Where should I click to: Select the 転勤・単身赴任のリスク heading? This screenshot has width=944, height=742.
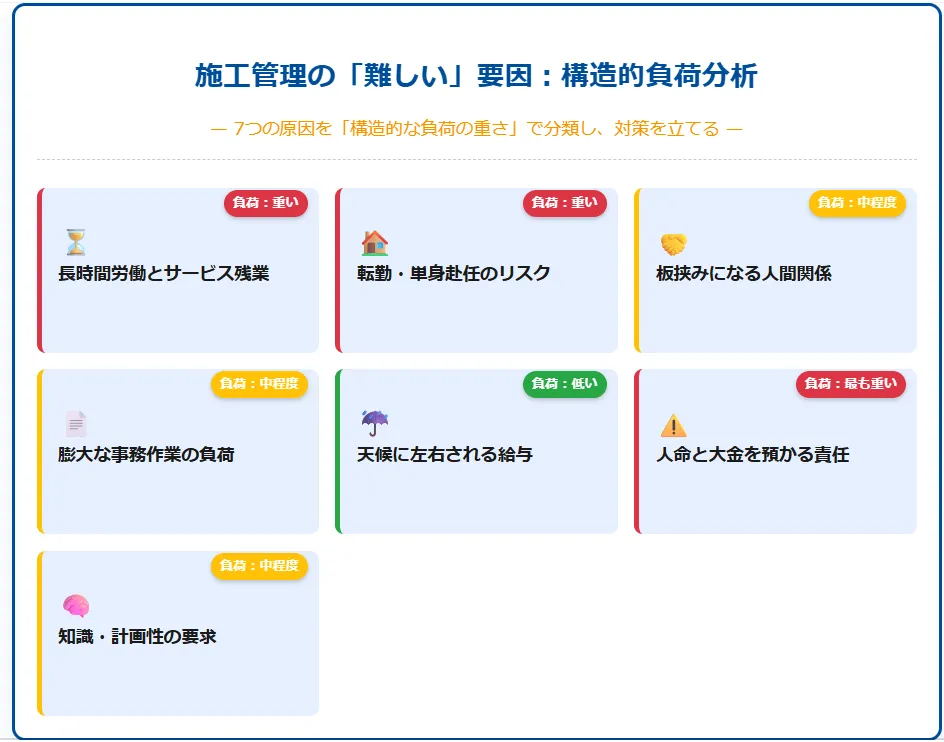click(453, 273)
